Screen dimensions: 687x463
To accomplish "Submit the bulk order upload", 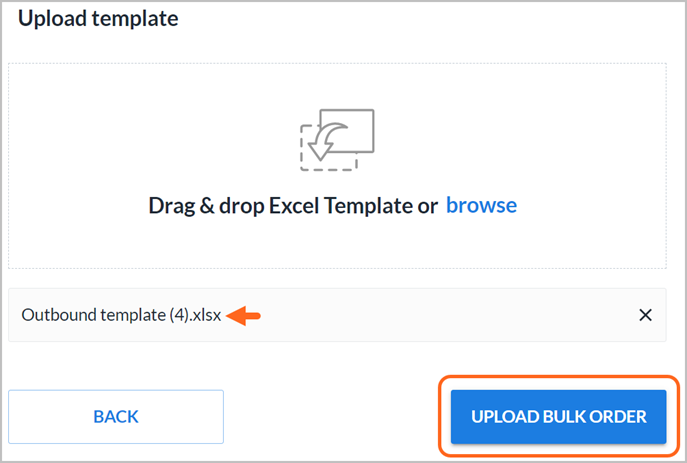I will [x=559, y=417].
